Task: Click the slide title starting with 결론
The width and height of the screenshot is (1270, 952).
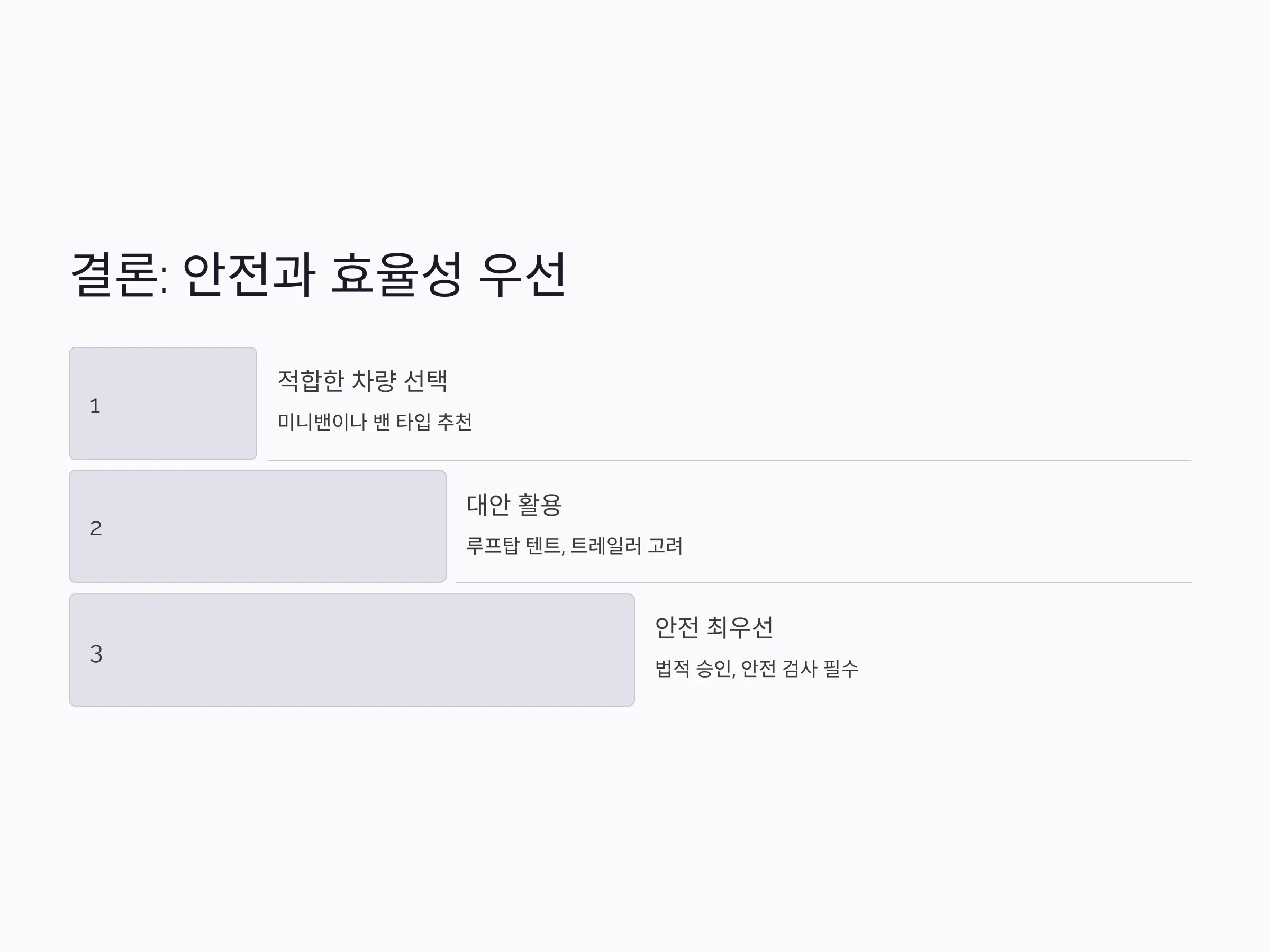Action: click(319, 274)
